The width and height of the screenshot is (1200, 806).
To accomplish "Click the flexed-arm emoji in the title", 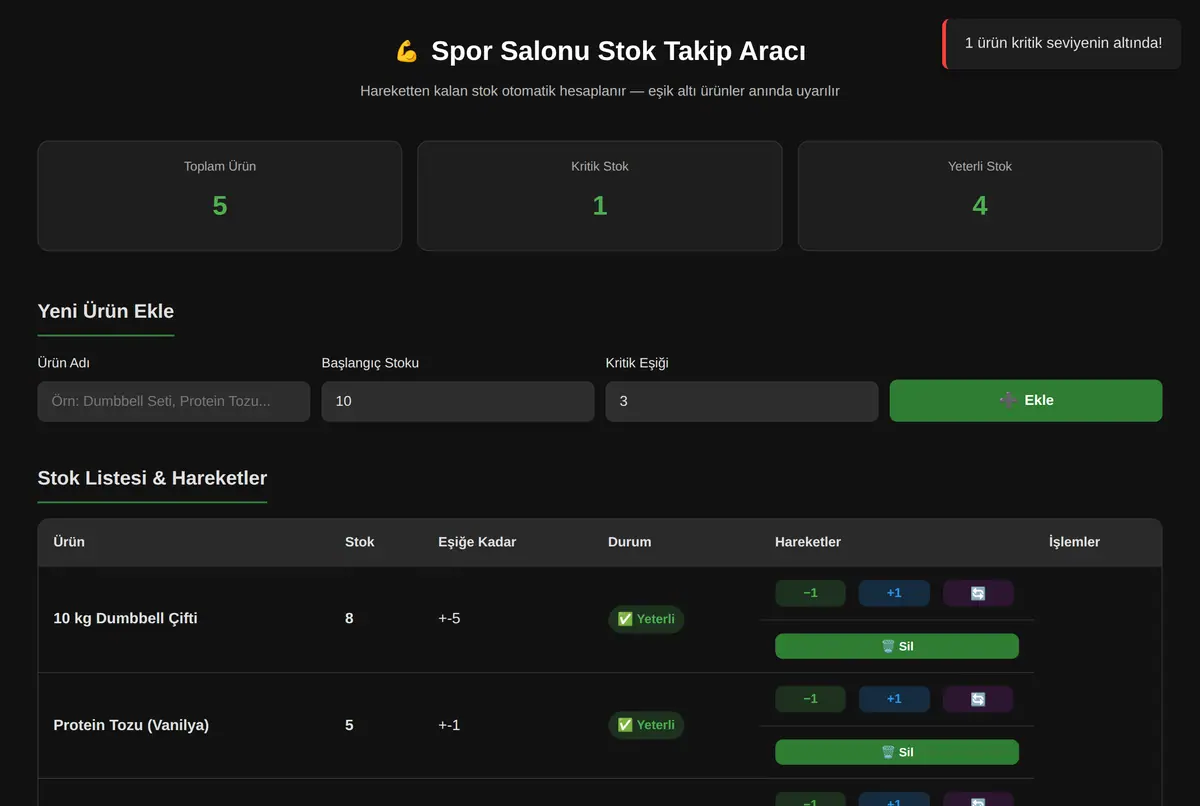I will (x=406, y=51).
